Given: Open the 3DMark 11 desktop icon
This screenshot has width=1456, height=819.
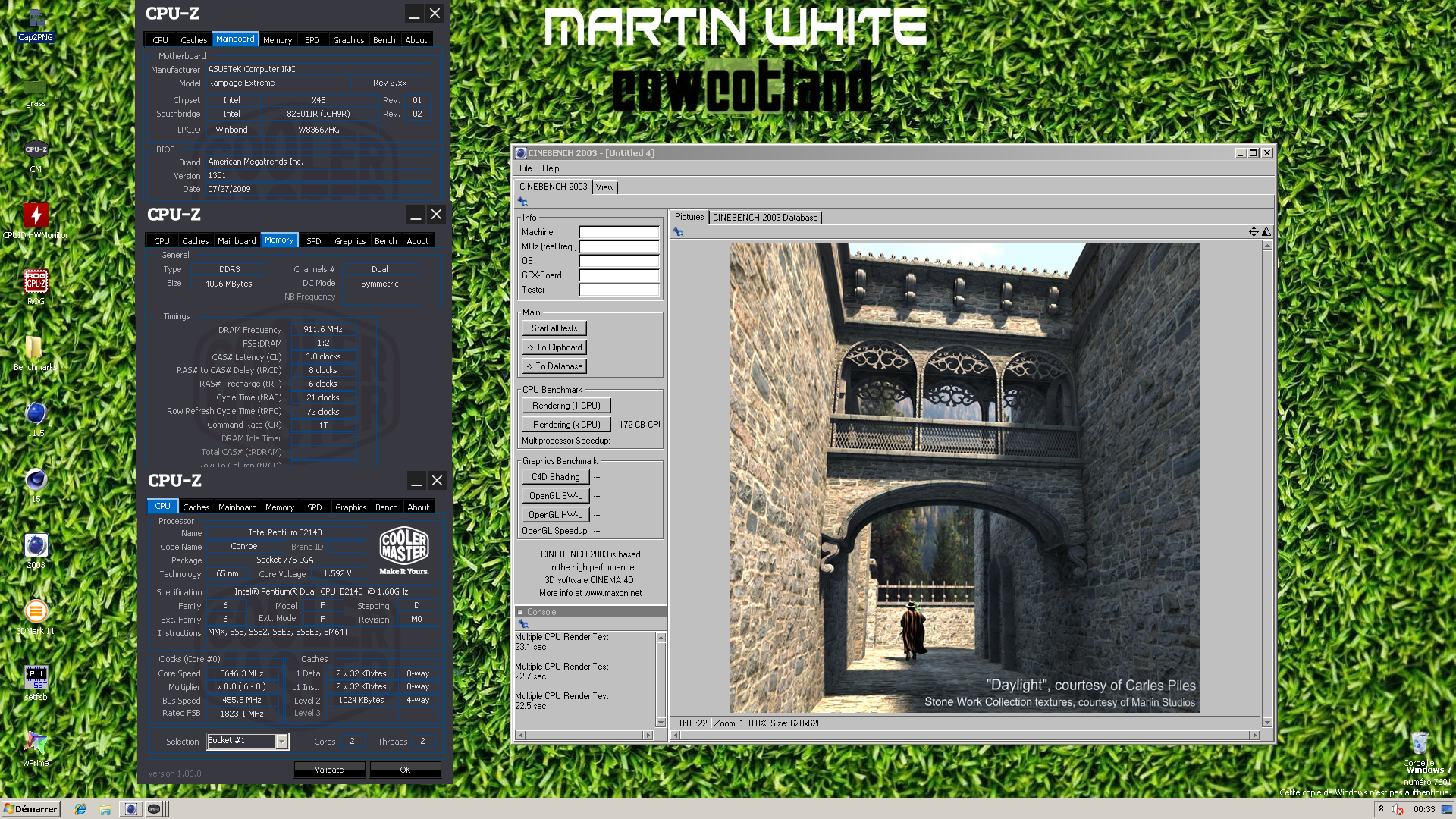Looking at the screenshot, I should click(36, 617).
